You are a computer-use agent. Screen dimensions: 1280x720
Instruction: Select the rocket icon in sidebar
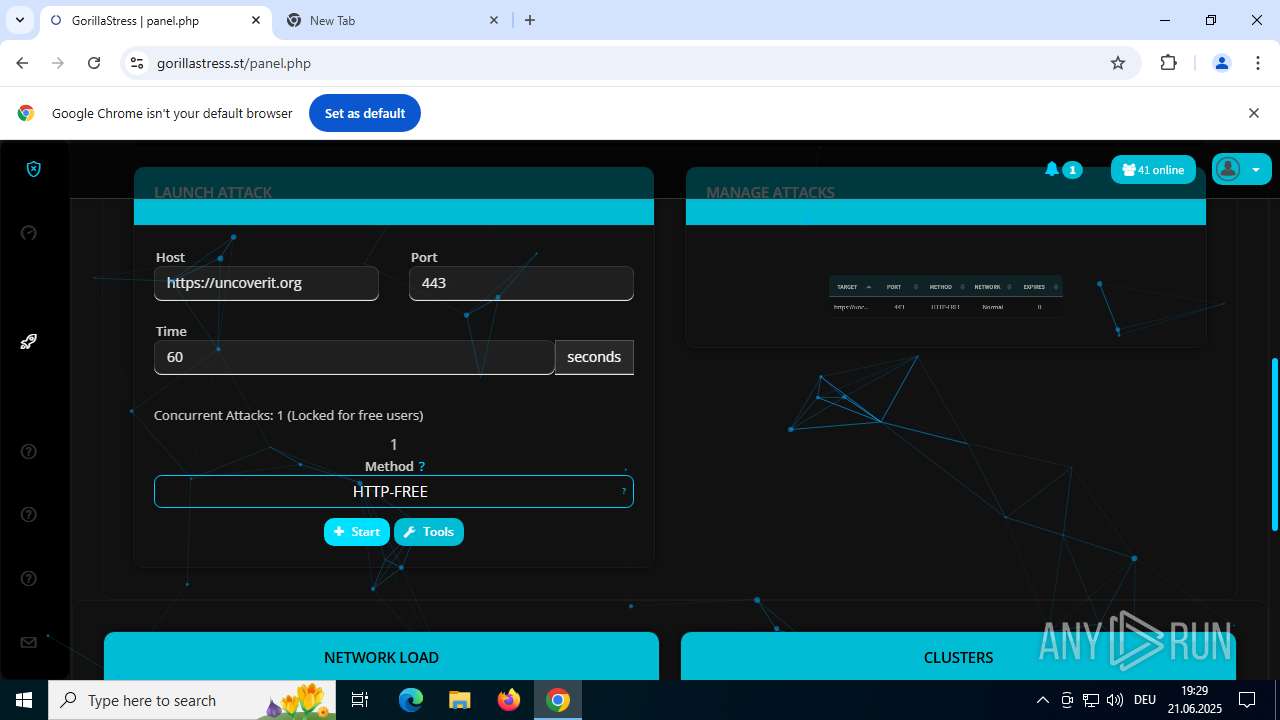[29, 342]
